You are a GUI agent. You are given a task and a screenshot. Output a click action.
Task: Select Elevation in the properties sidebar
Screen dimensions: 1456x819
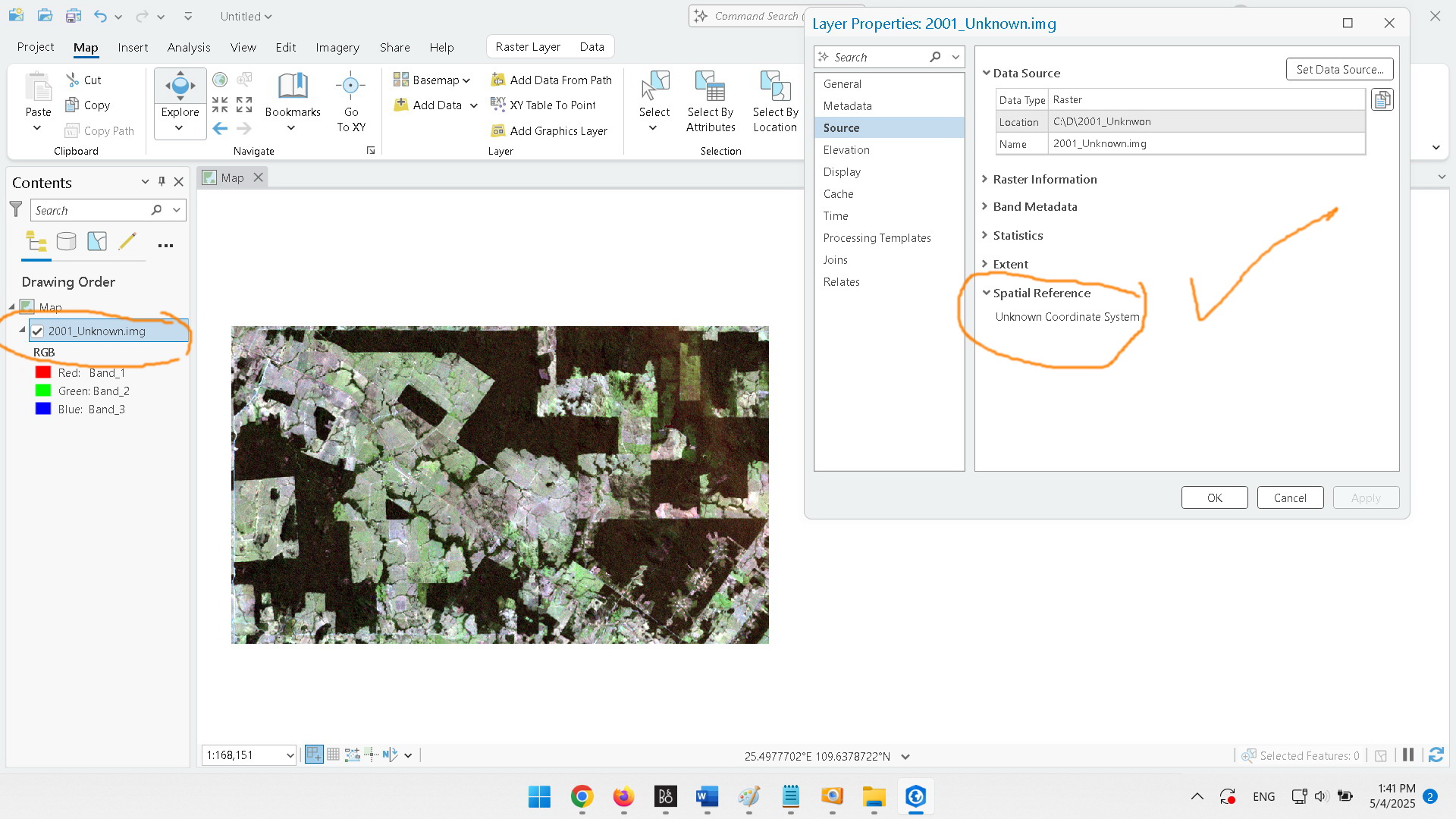coord(846,149)
